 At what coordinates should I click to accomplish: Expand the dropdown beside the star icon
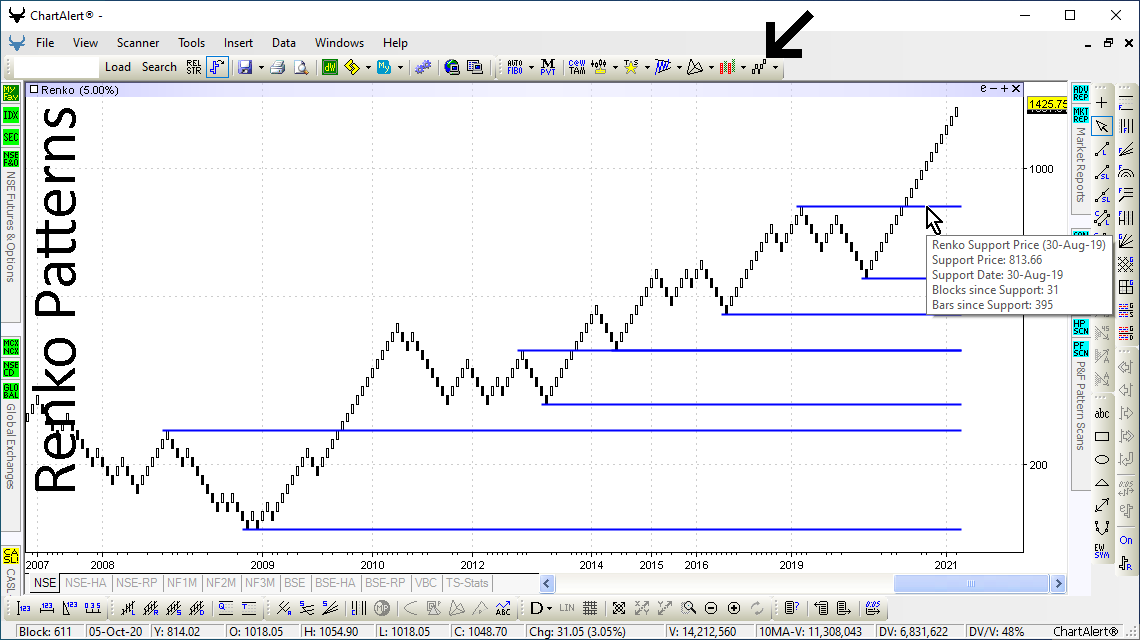coord(647,68)
